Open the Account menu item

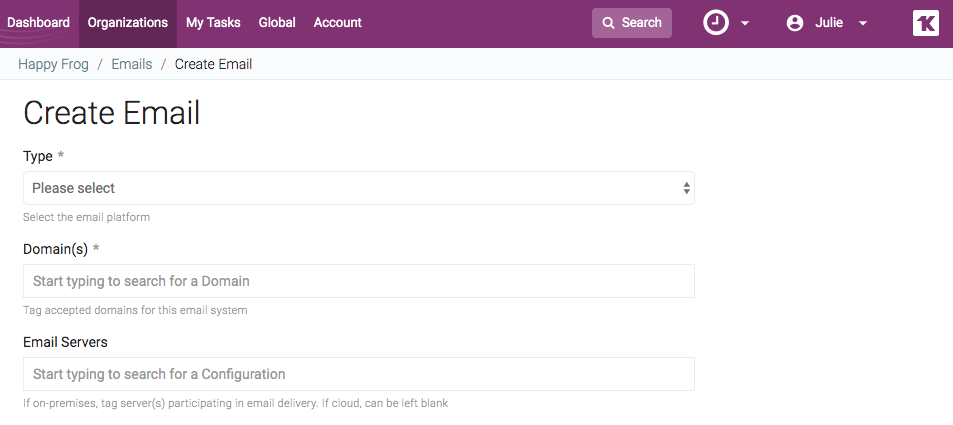337,23
